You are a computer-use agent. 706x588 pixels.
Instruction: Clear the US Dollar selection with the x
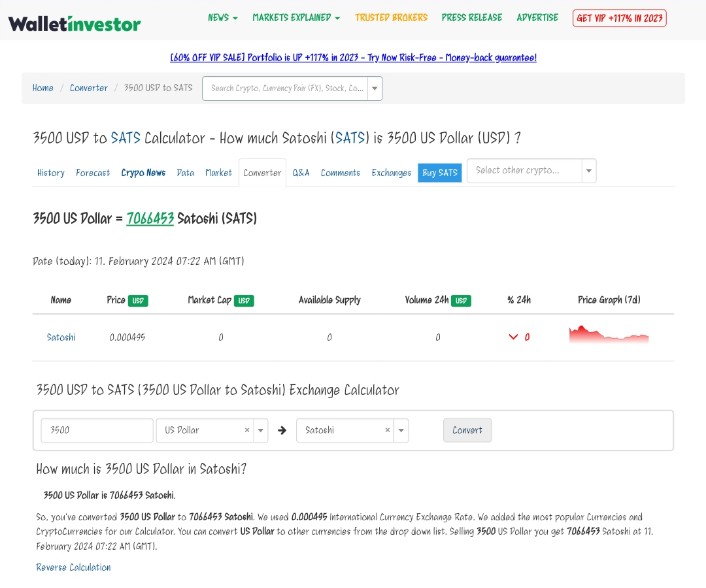pyautogui.click(x=247, y=430)
